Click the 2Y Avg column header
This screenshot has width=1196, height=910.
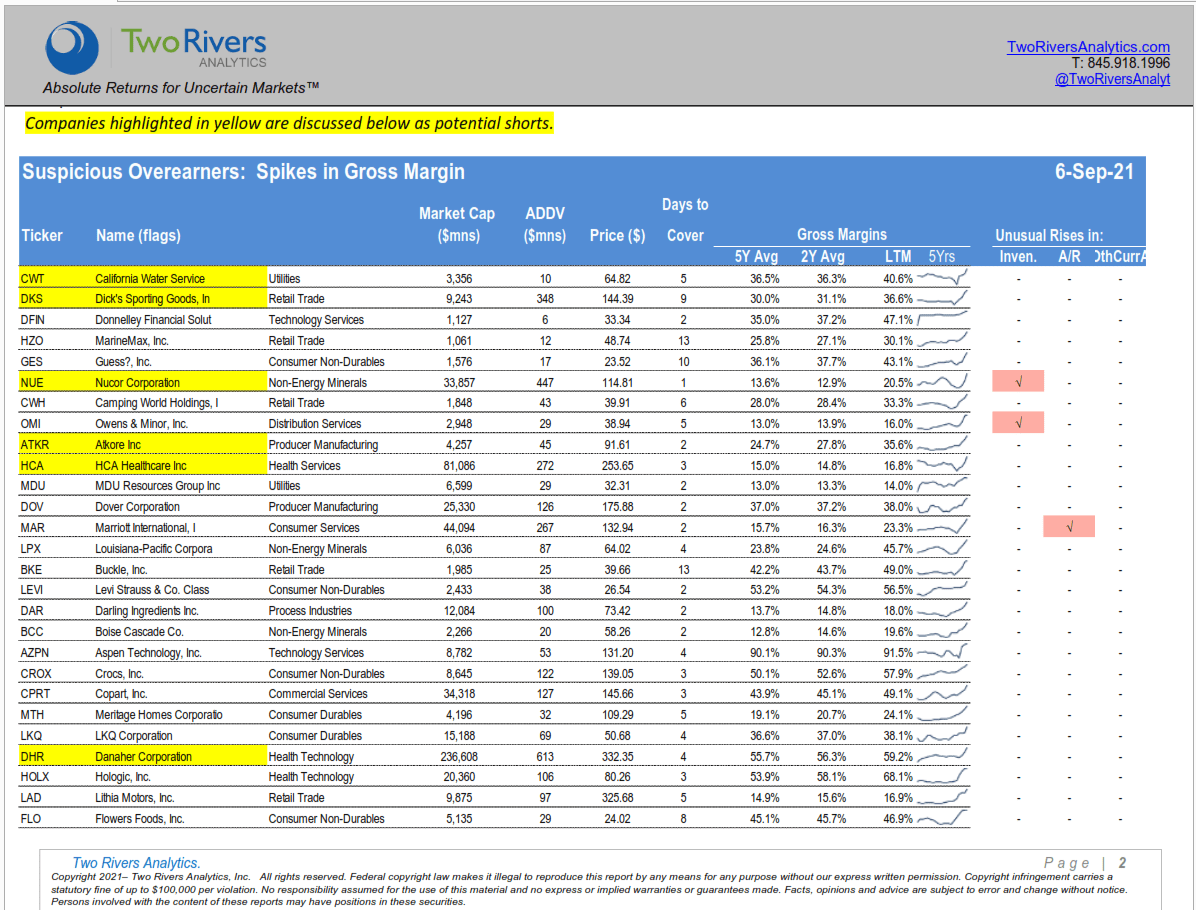click(822, 257)
